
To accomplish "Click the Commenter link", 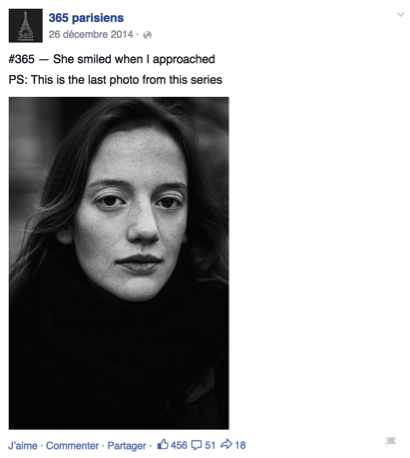I will coord(72,446).
